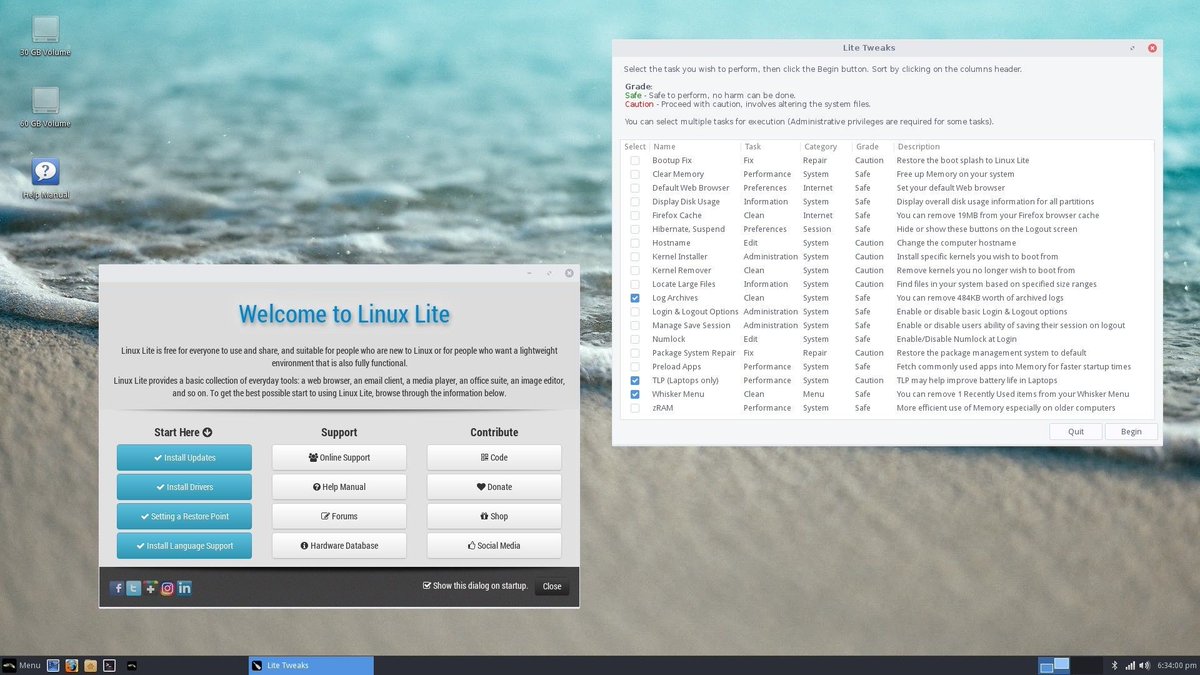Image resolution: width=1200 pixels, height=675 pixels.
Task: Click the Social Media button
Action: point(494,546)
